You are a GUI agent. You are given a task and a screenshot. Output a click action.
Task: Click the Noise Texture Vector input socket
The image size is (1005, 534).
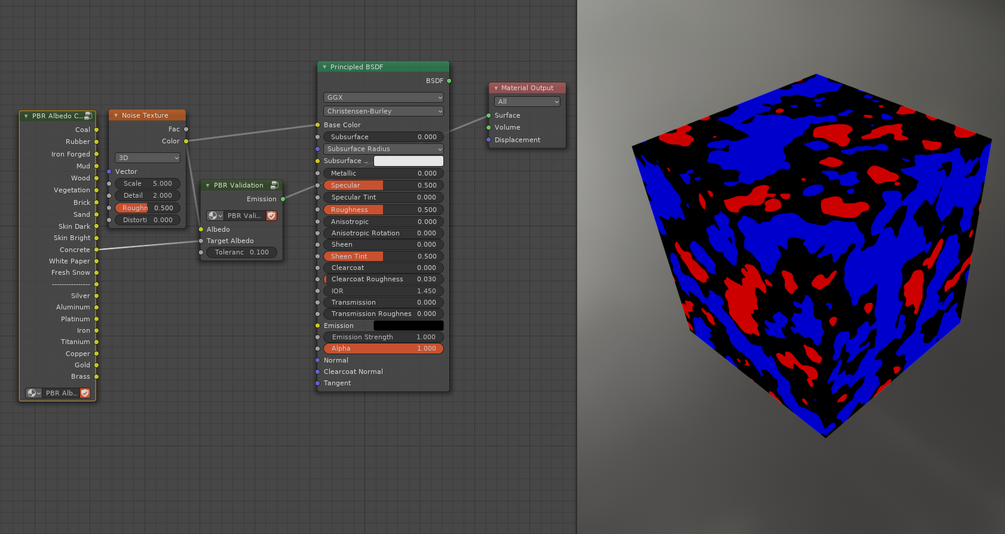coord(109,172)
